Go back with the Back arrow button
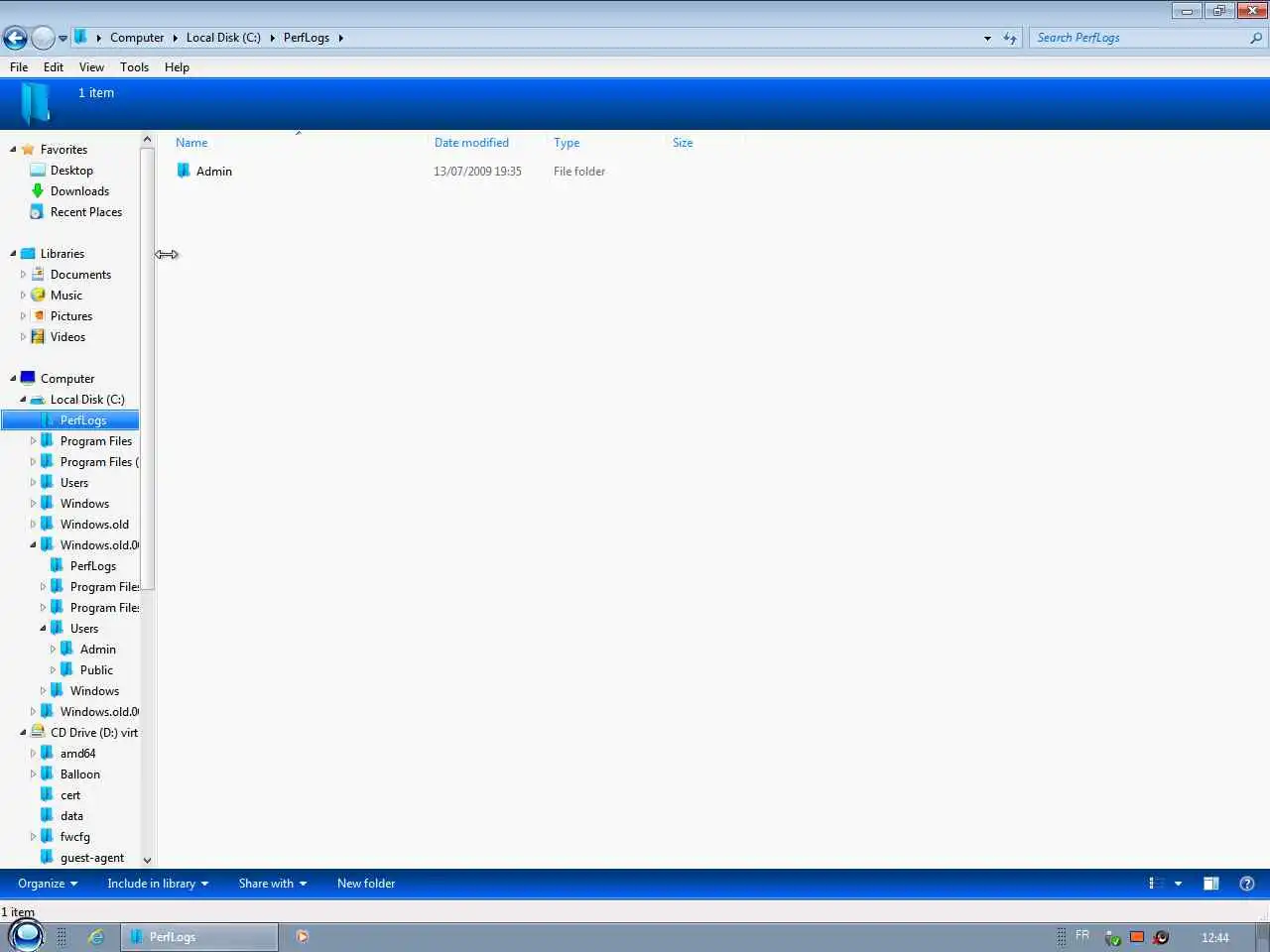 point(15,38)
